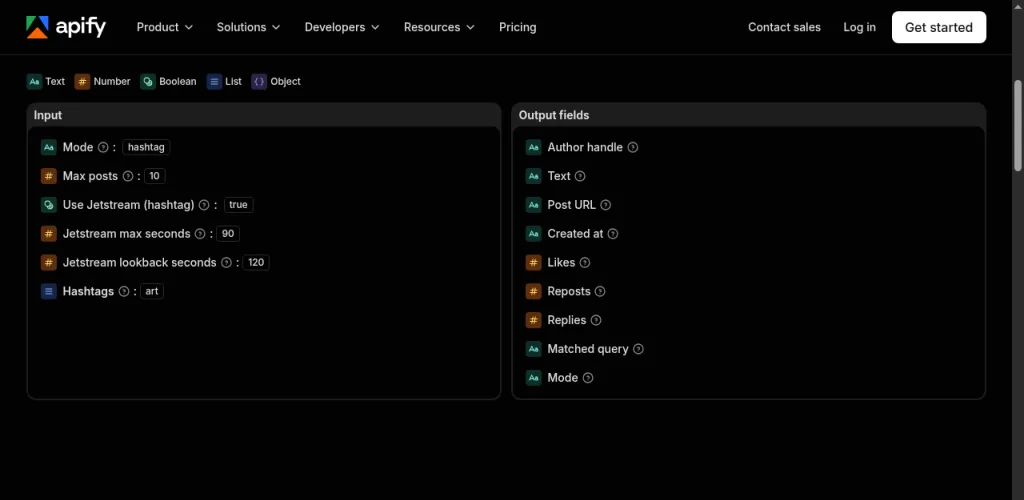Click the '10' value of Max posts
1024x500 pixels.
pos(155,176)
